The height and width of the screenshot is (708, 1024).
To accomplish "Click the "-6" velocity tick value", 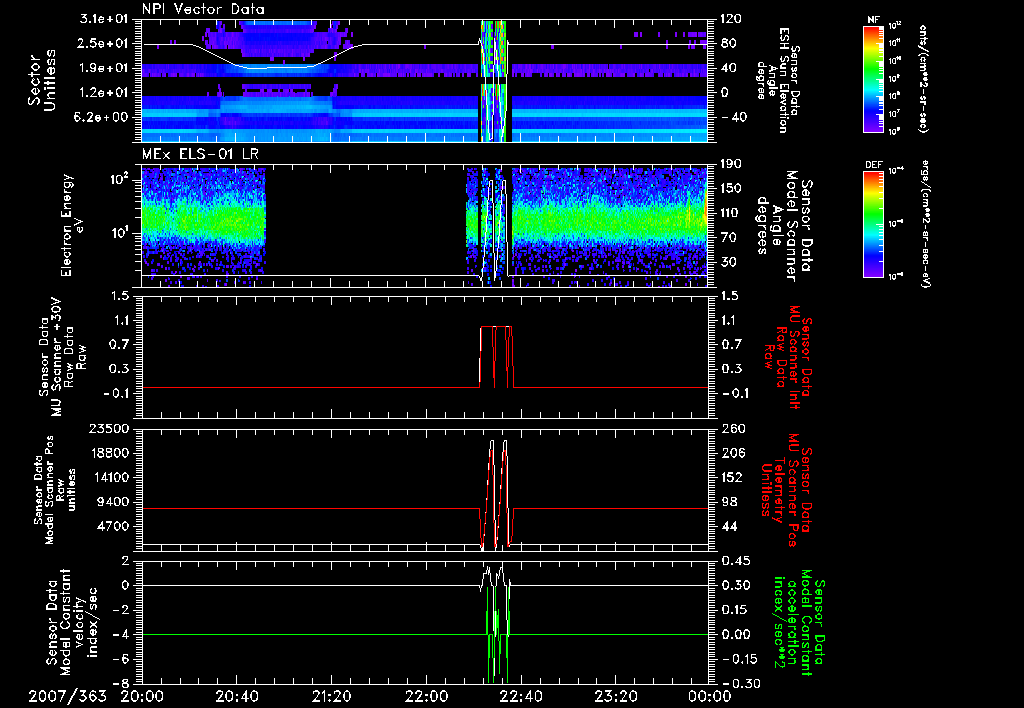I will 121,659.
